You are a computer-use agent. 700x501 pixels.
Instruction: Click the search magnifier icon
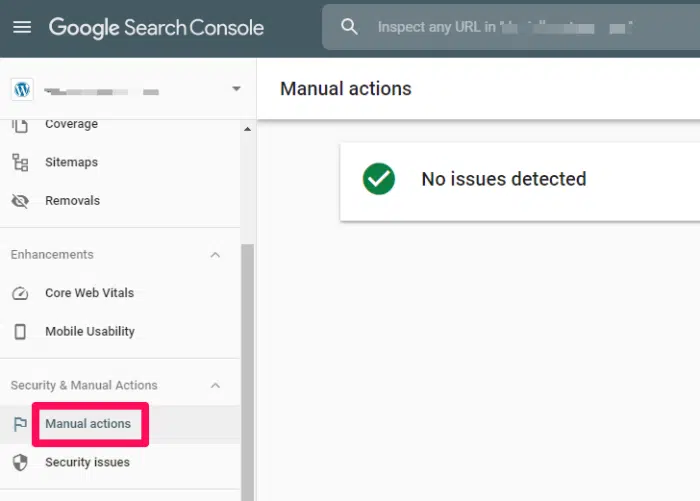[x=349, y=27]
